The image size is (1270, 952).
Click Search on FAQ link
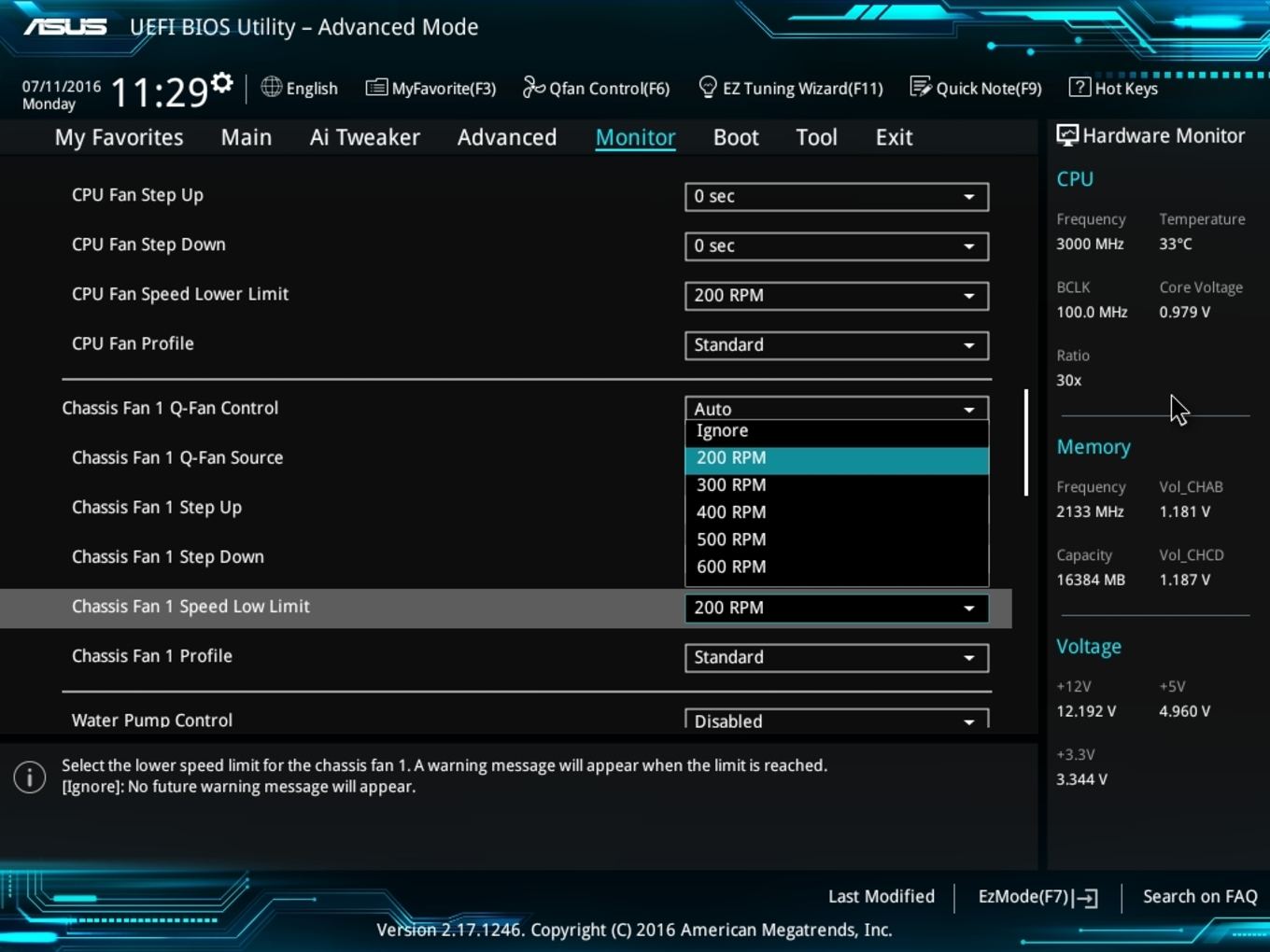tap(1200, 897)
